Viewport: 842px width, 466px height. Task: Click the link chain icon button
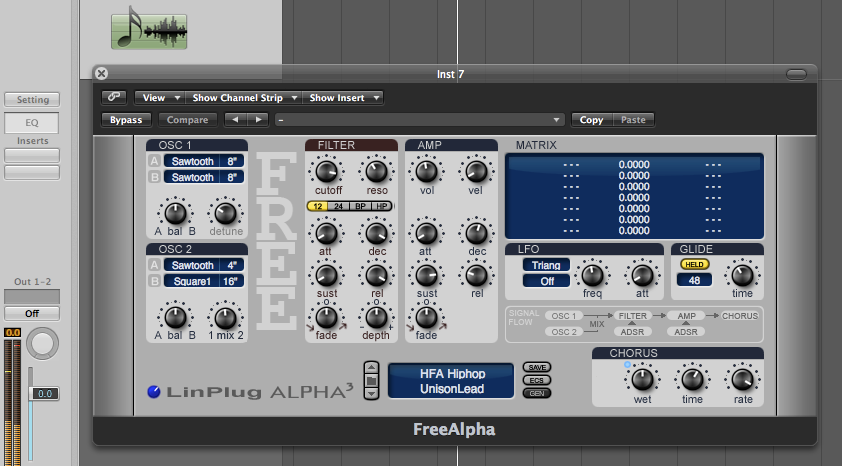tap(114, 97)
